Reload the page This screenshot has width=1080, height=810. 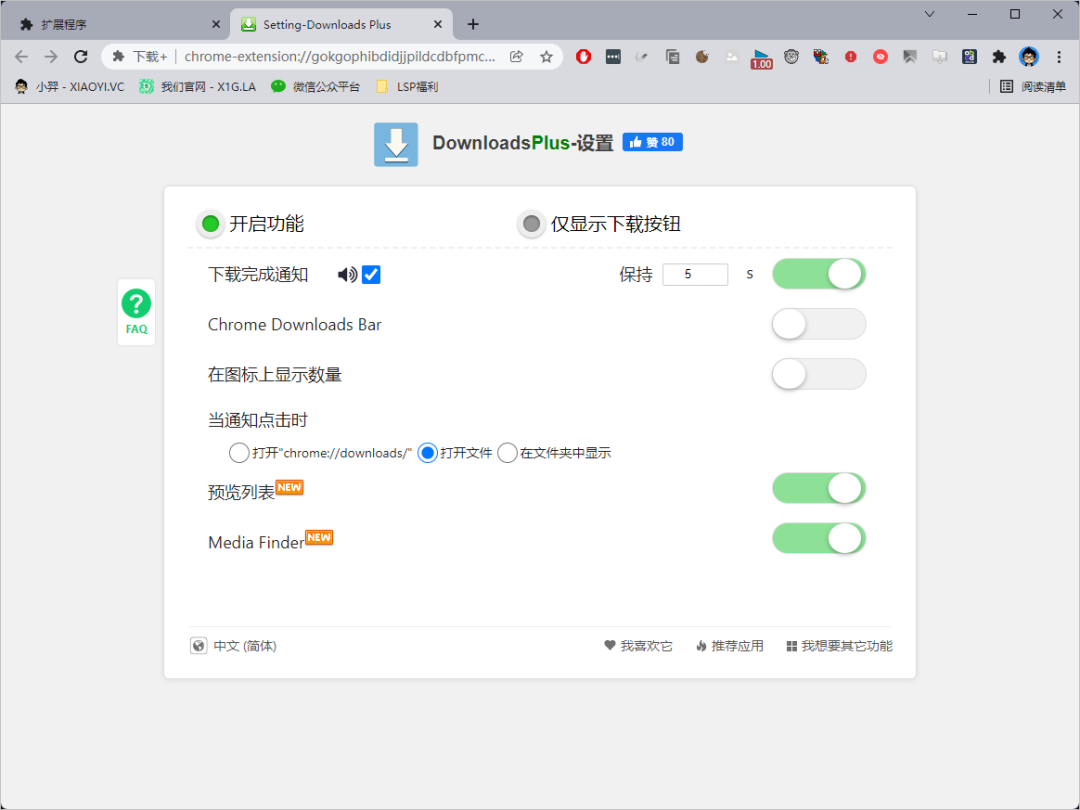click(x=81, y=57)
